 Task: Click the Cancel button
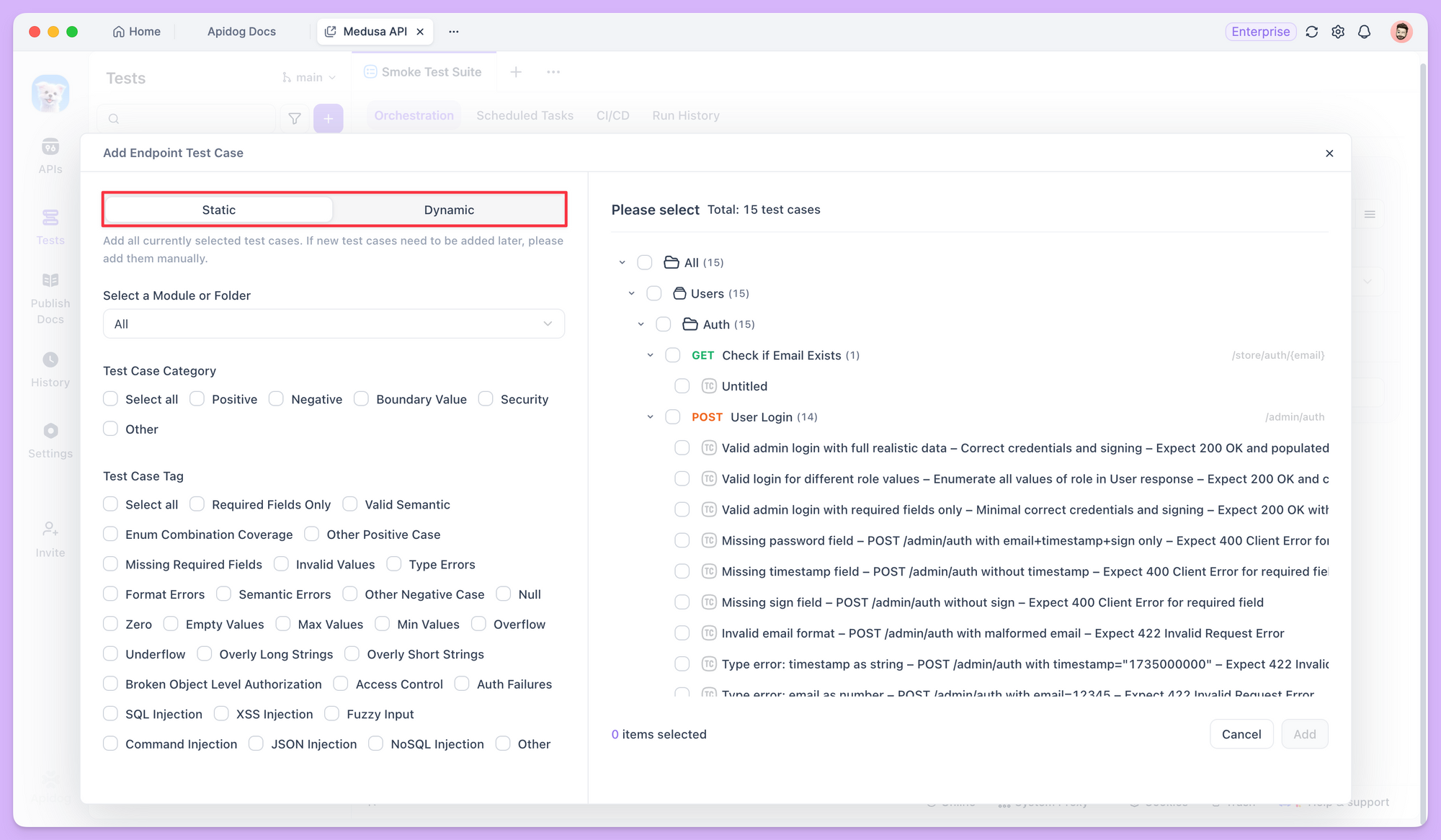coord(1241,734)
